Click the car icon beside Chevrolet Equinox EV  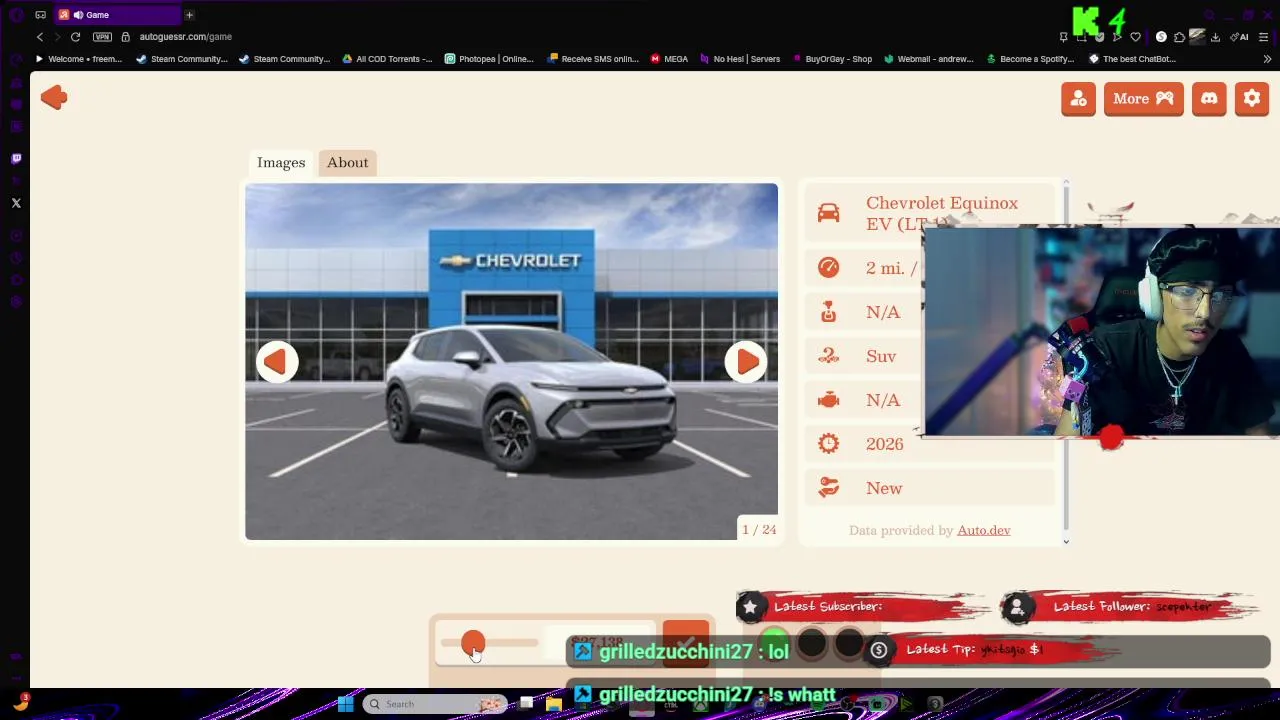[x=828, y=213]
